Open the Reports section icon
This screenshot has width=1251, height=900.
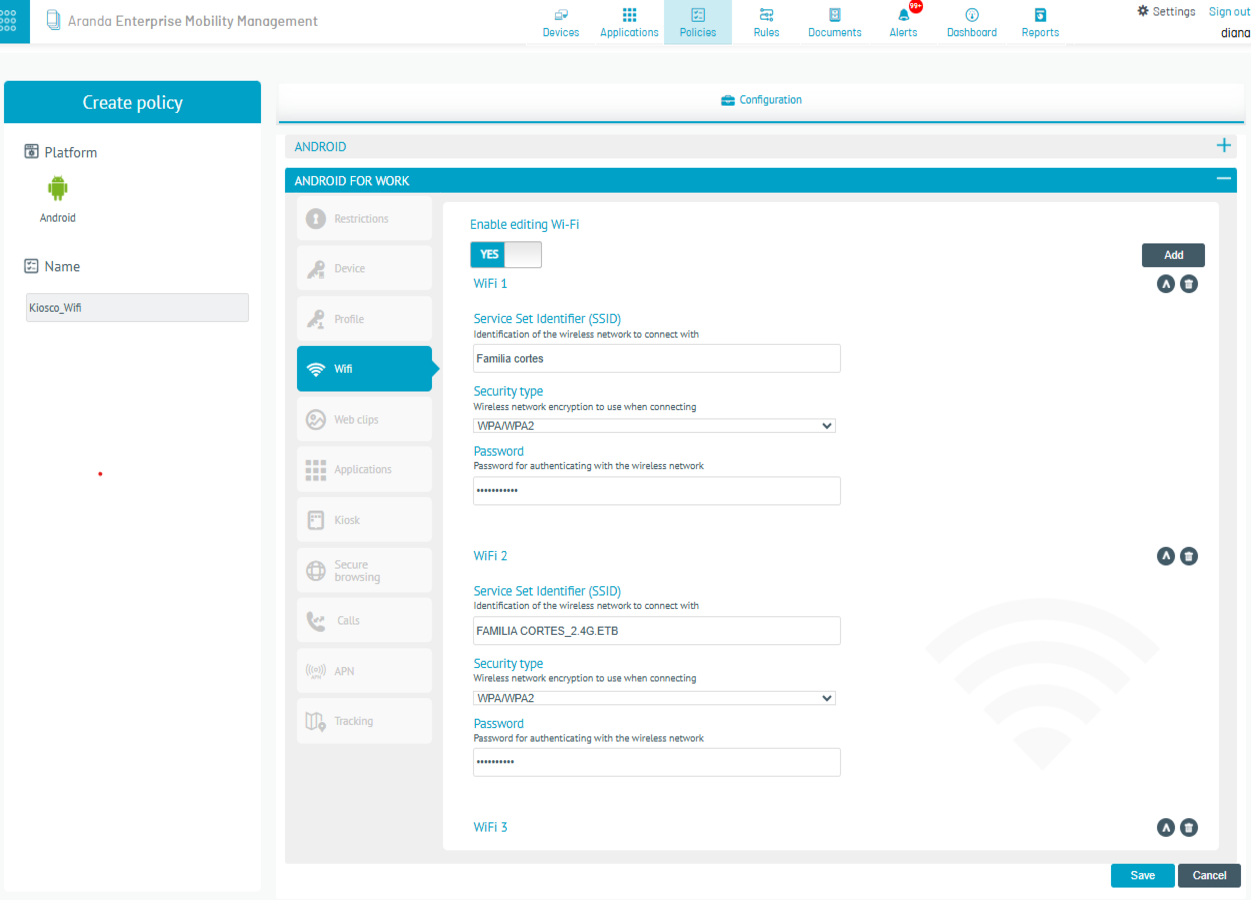tap(1040, 15)
